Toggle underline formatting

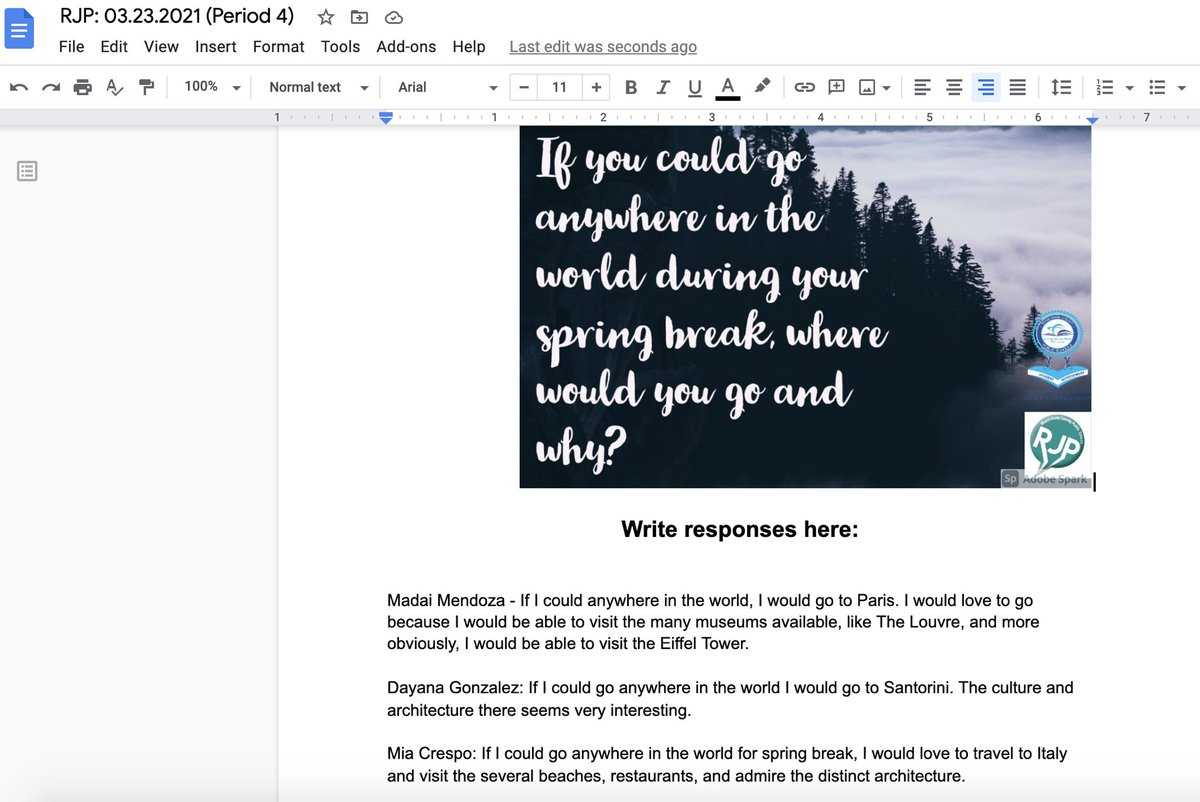point(695,88)
